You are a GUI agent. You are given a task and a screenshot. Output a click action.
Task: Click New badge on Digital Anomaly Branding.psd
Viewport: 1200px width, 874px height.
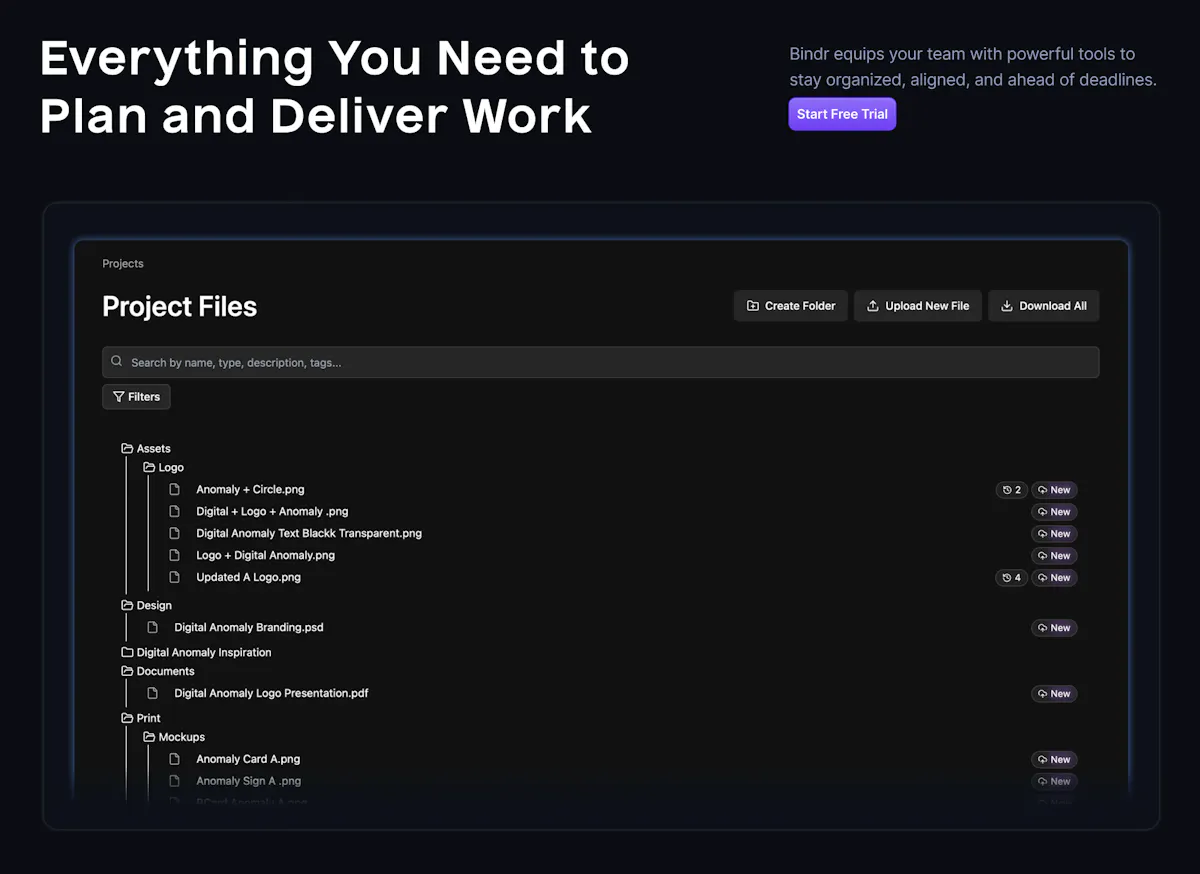click(x=1054, y=628)
